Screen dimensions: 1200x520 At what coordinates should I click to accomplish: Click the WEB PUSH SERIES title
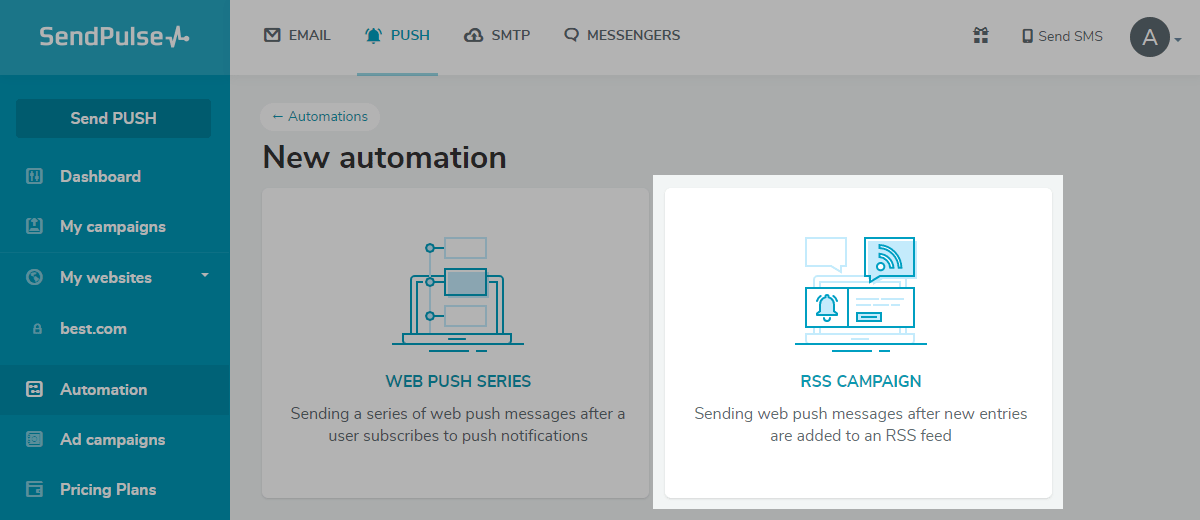(x=458, y=381)
